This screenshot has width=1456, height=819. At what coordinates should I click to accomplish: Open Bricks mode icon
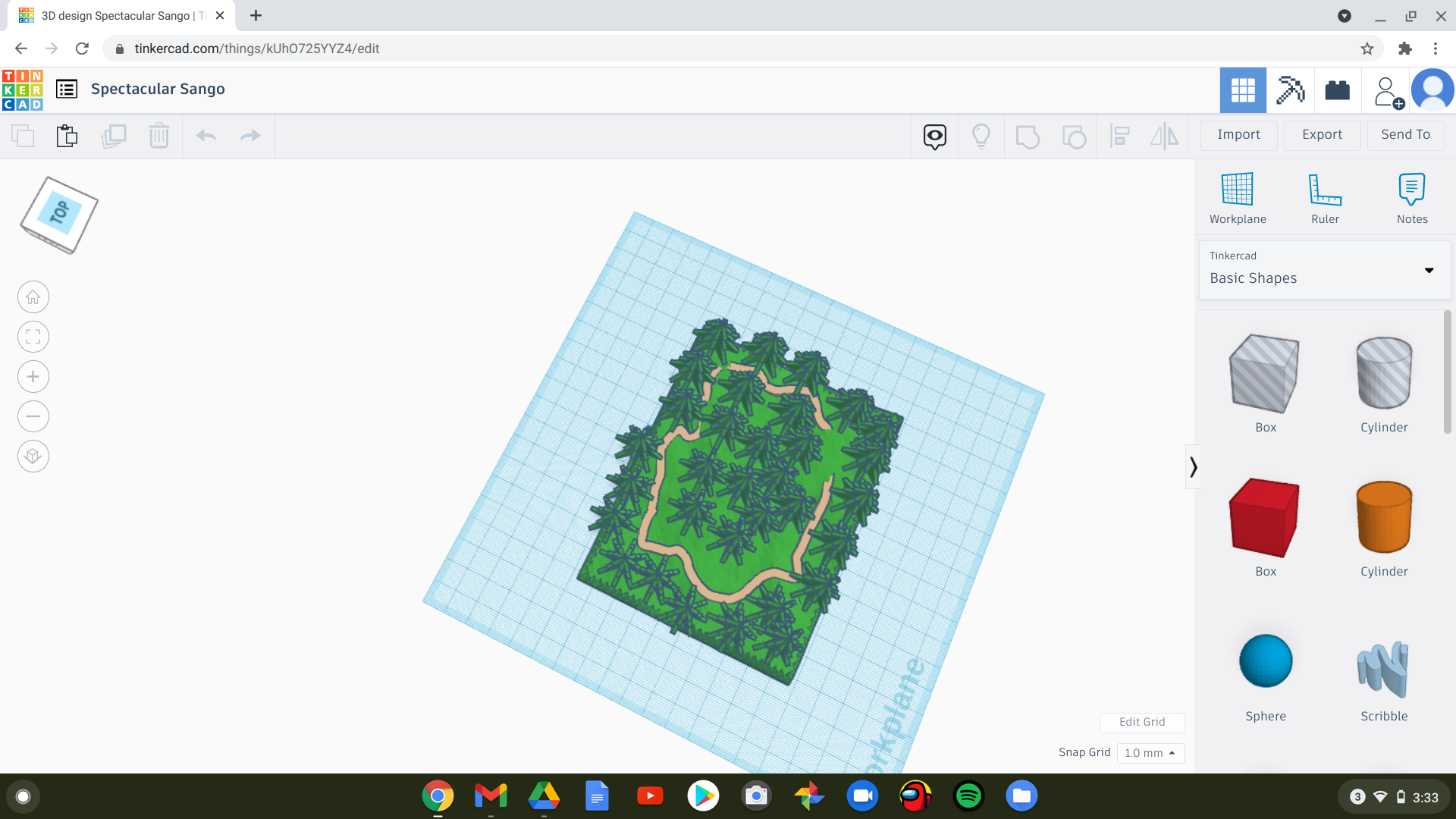1337,90
